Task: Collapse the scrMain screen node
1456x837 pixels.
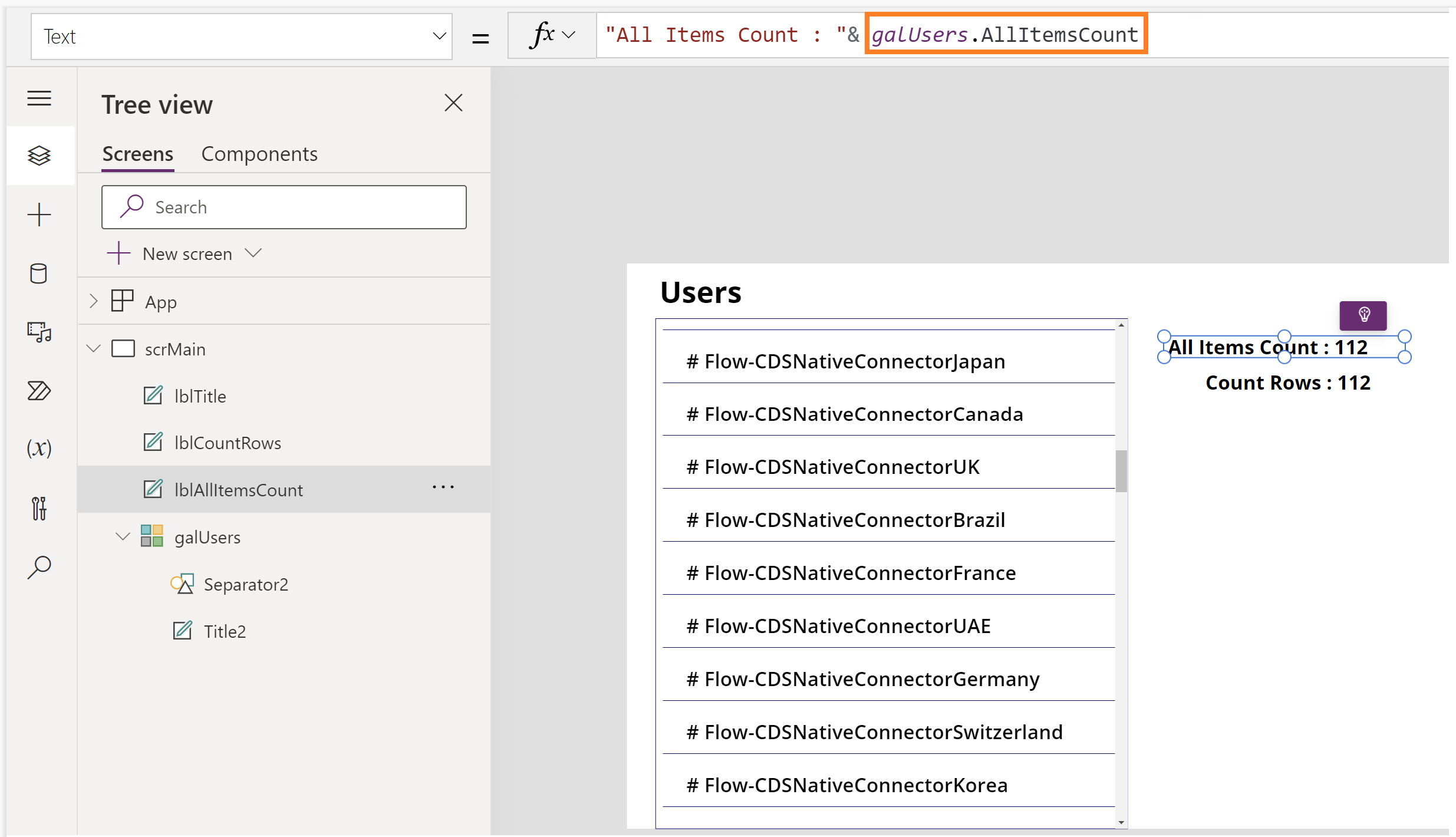Action: [x=94, y=348]
